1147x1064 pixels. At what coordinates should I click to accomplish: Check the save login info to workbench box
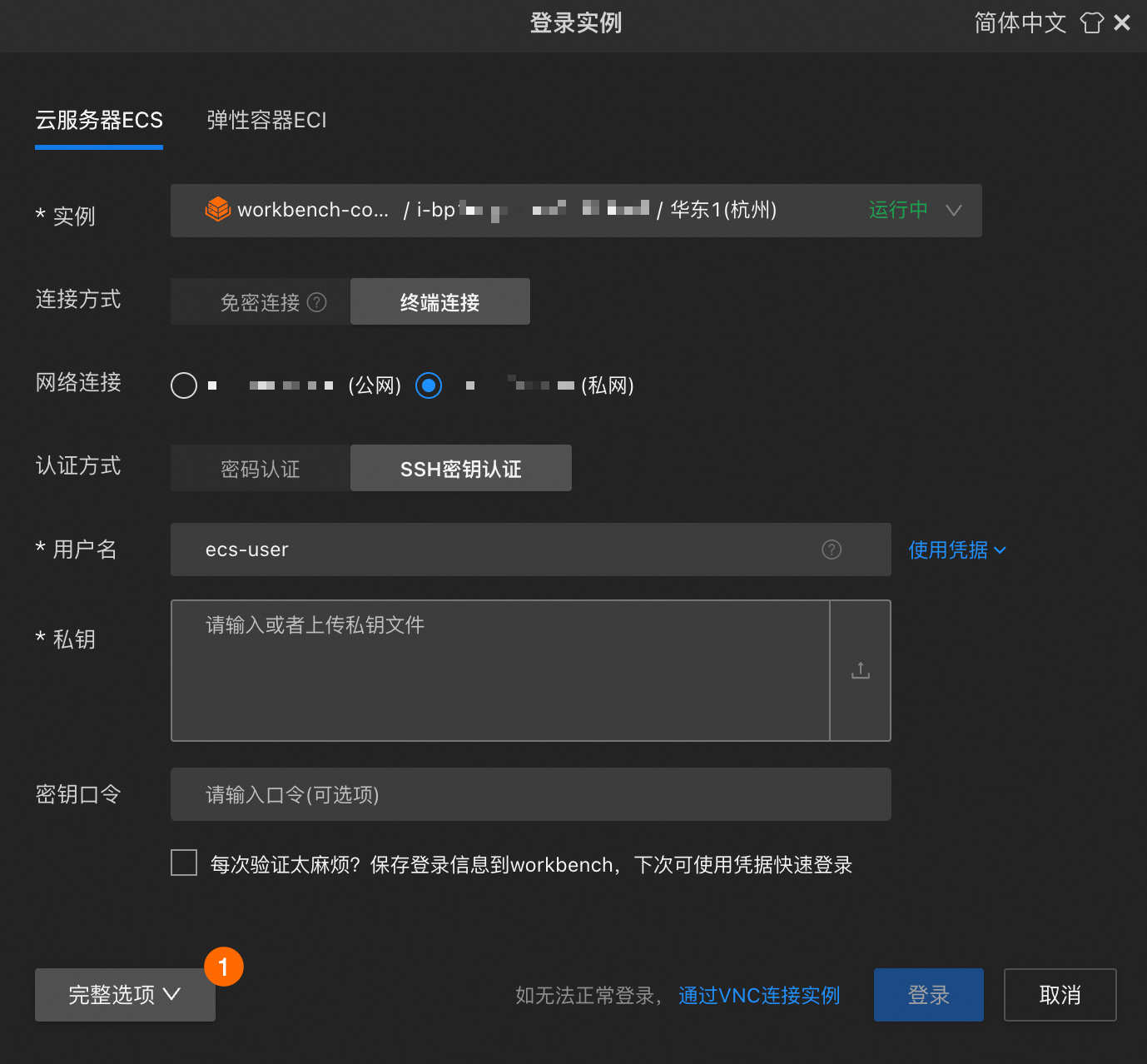coord(184,863)
